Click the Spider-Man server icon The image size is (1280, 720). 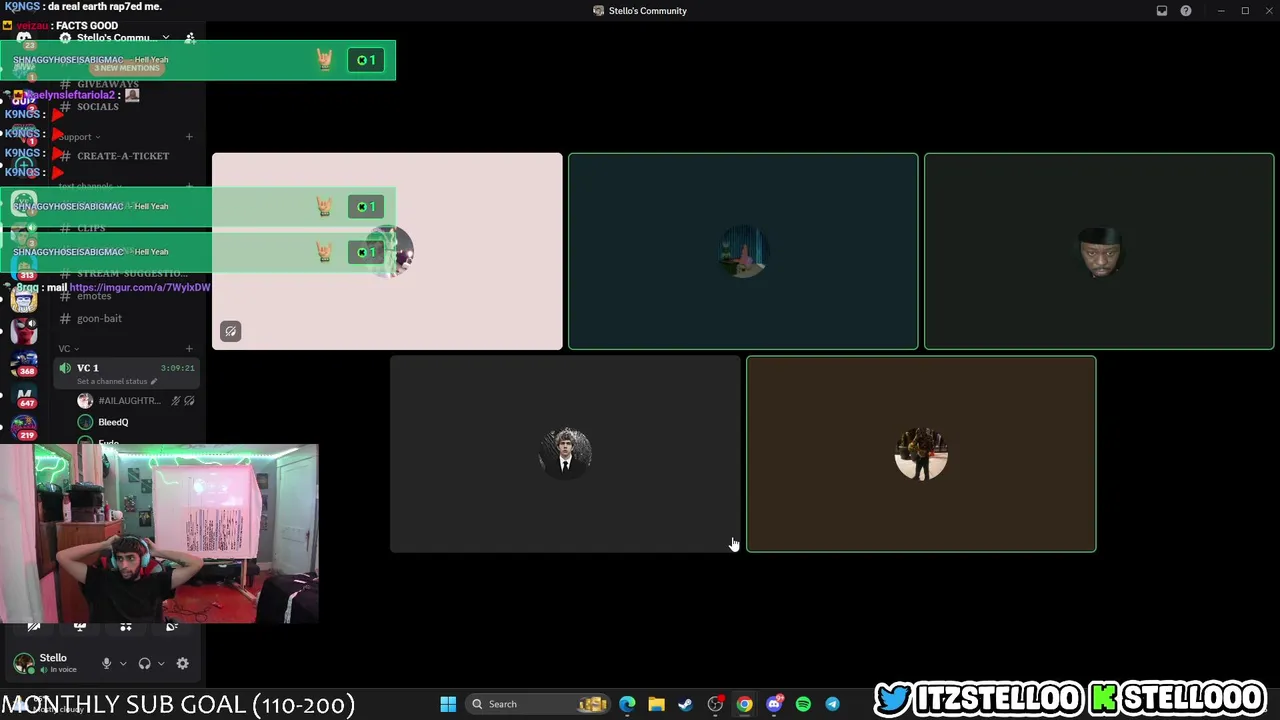click(x=24, y=330)
